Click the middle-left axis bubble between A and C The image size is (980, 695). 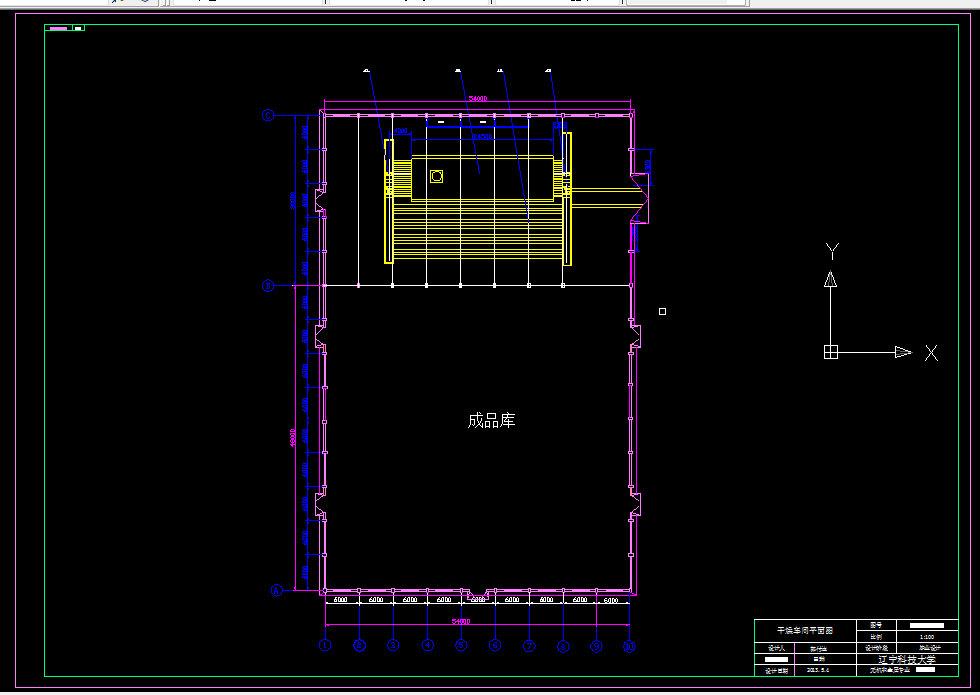click(x=268, y=286)
